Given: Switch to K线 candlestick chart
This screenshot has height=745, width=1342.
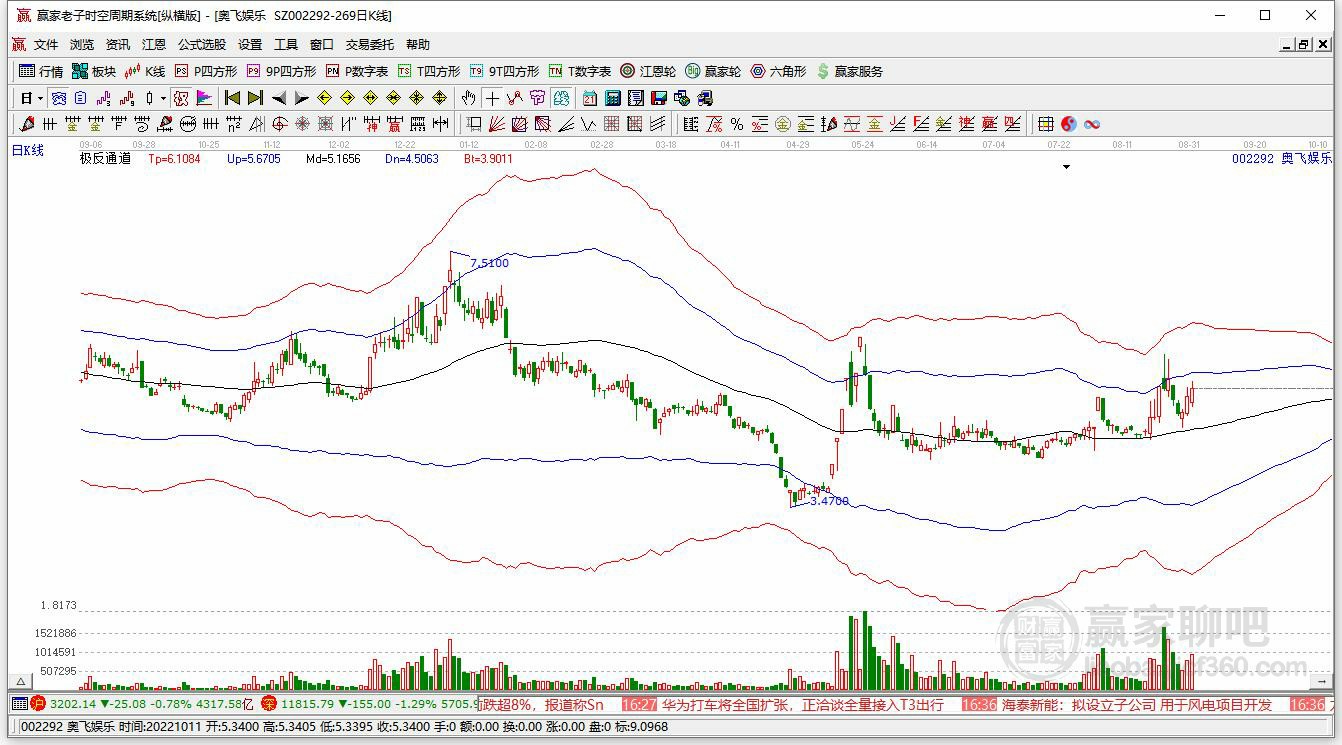Looking at the screenshot, I should (145, 71).
